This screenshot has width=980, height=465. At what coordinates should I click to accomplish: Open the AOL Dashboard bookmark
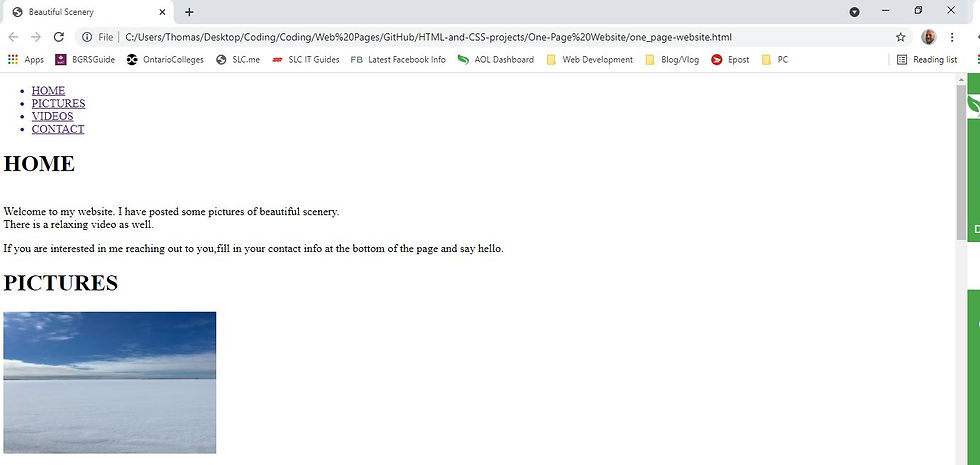point(496,59)
